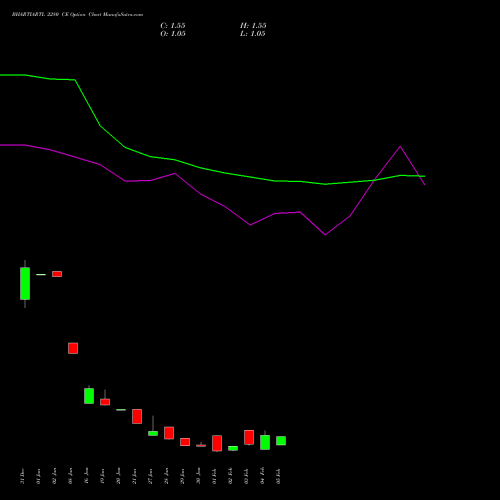Click the red candle for 21 Jan
Image resolution: width=500 pixels, height=500 pixels.
(x=137, y=416)
